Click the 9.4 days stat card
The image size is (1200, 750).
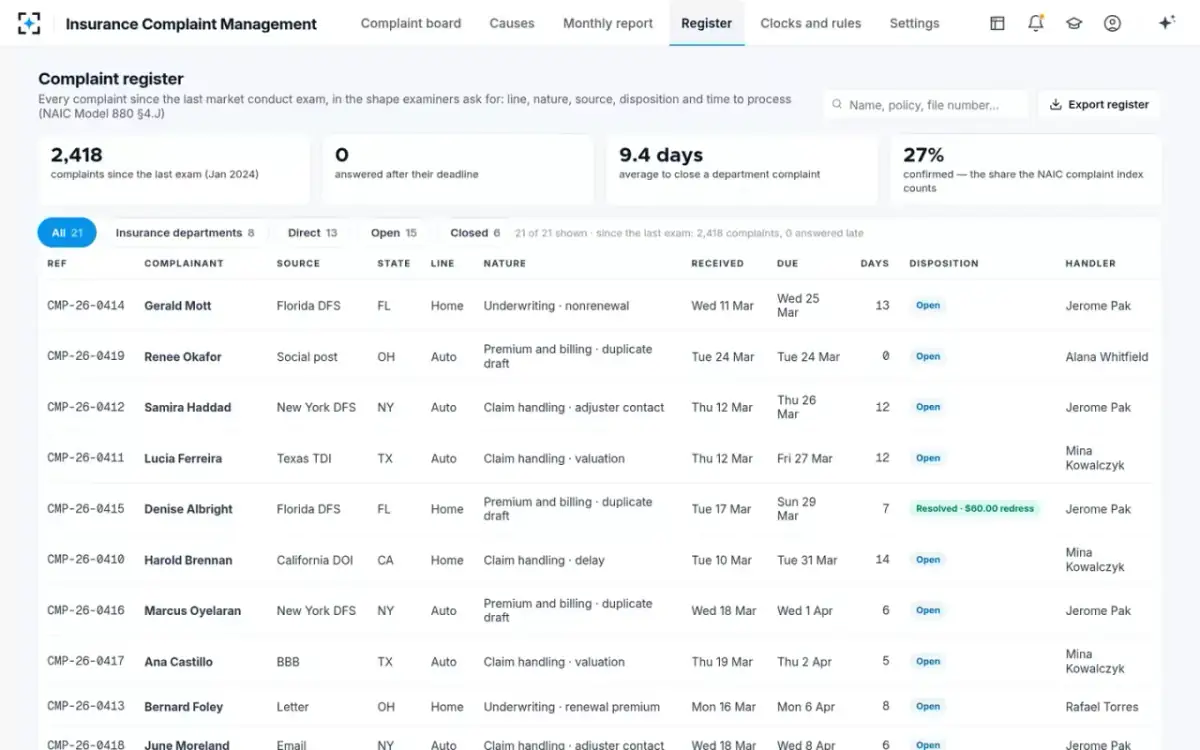point(742,170)
